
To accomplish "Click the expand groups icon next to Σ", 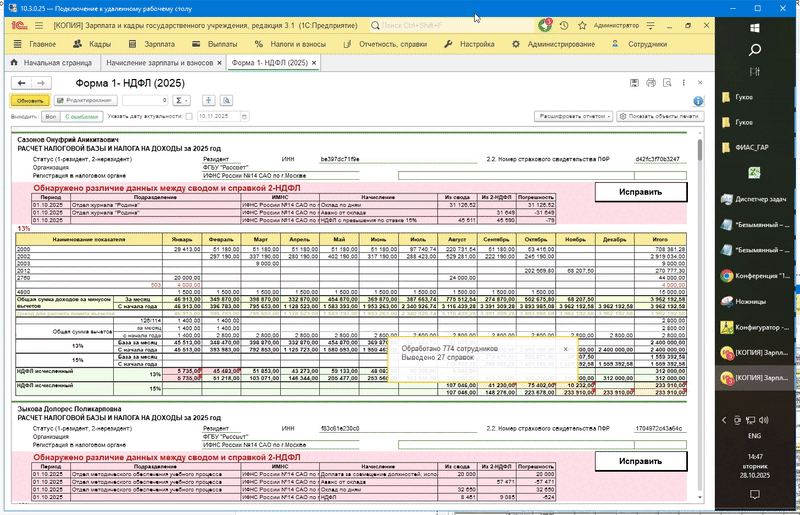I will click(208, 101).
